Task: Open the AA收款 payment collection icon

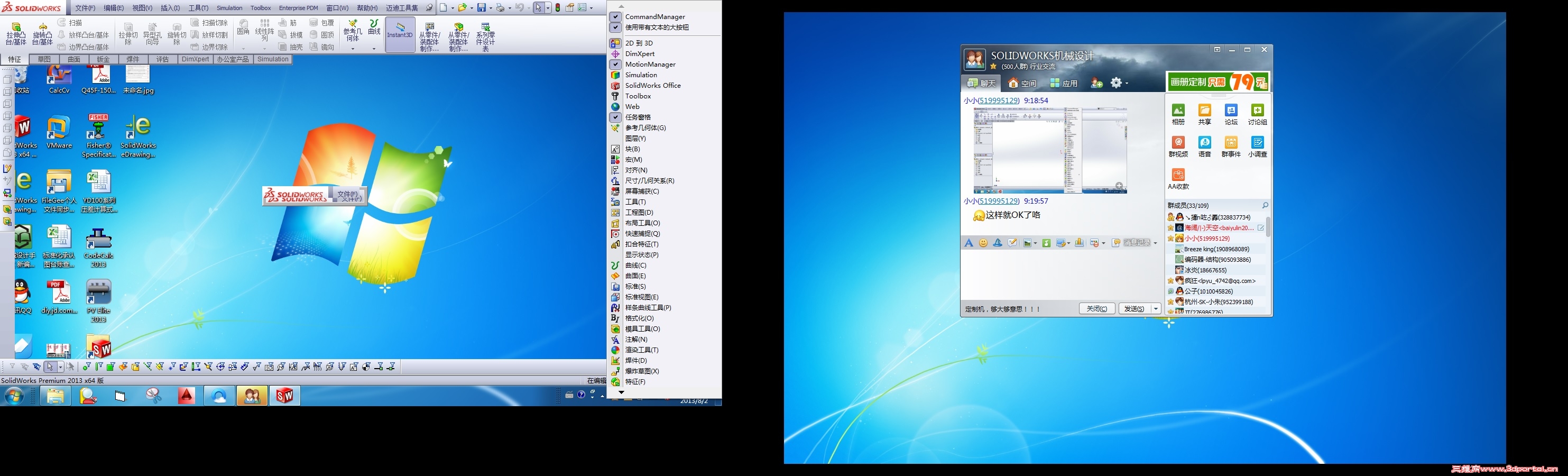Action: 1178,179
